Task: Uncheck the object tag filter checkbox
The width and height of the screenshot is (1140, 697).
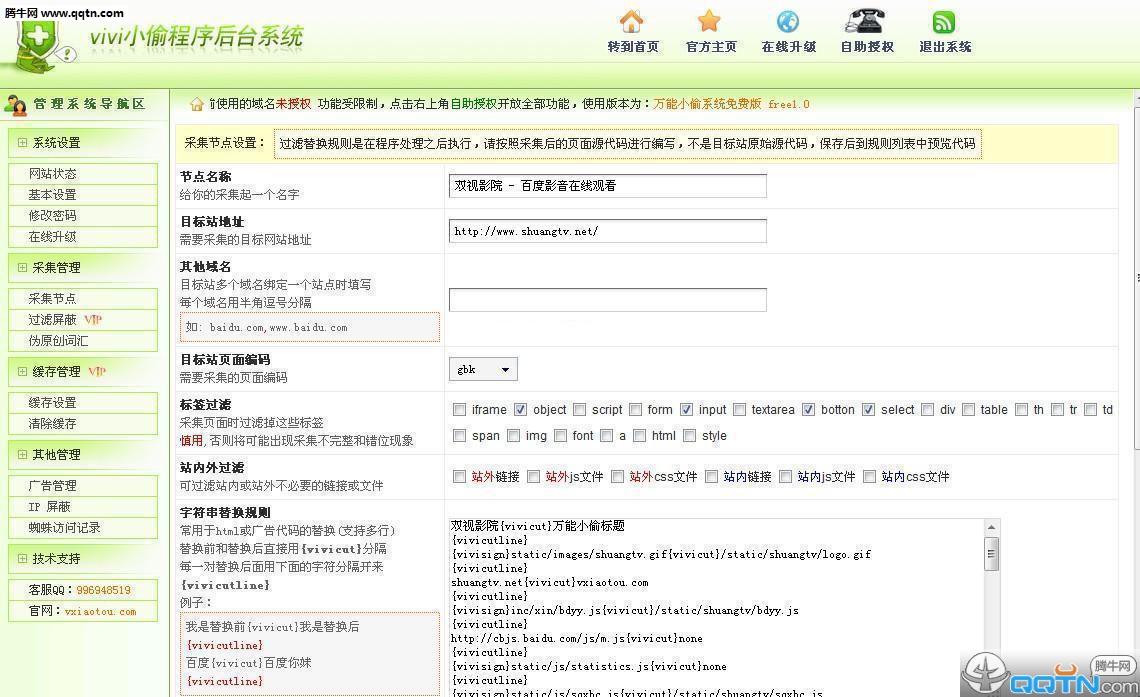Action: (520, 410)
